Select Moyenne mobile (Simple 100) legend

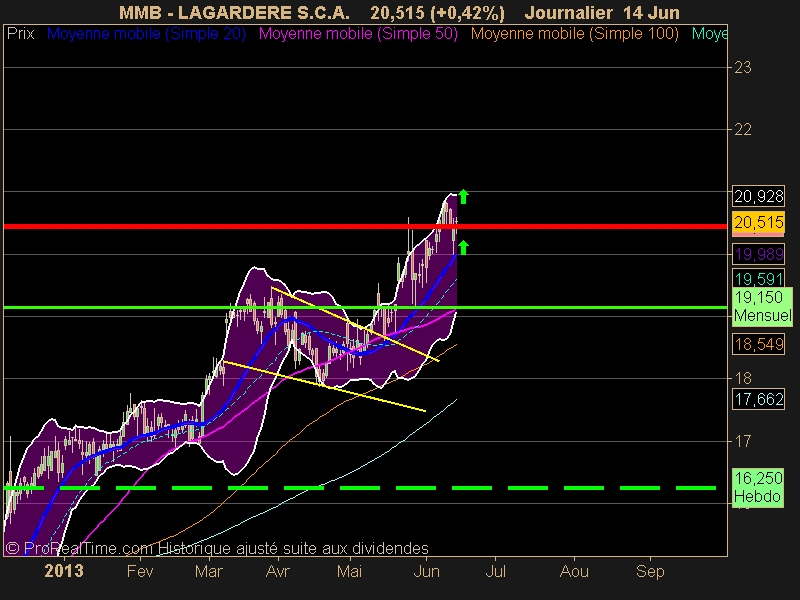pyautogui.click(x=574, y=34)
